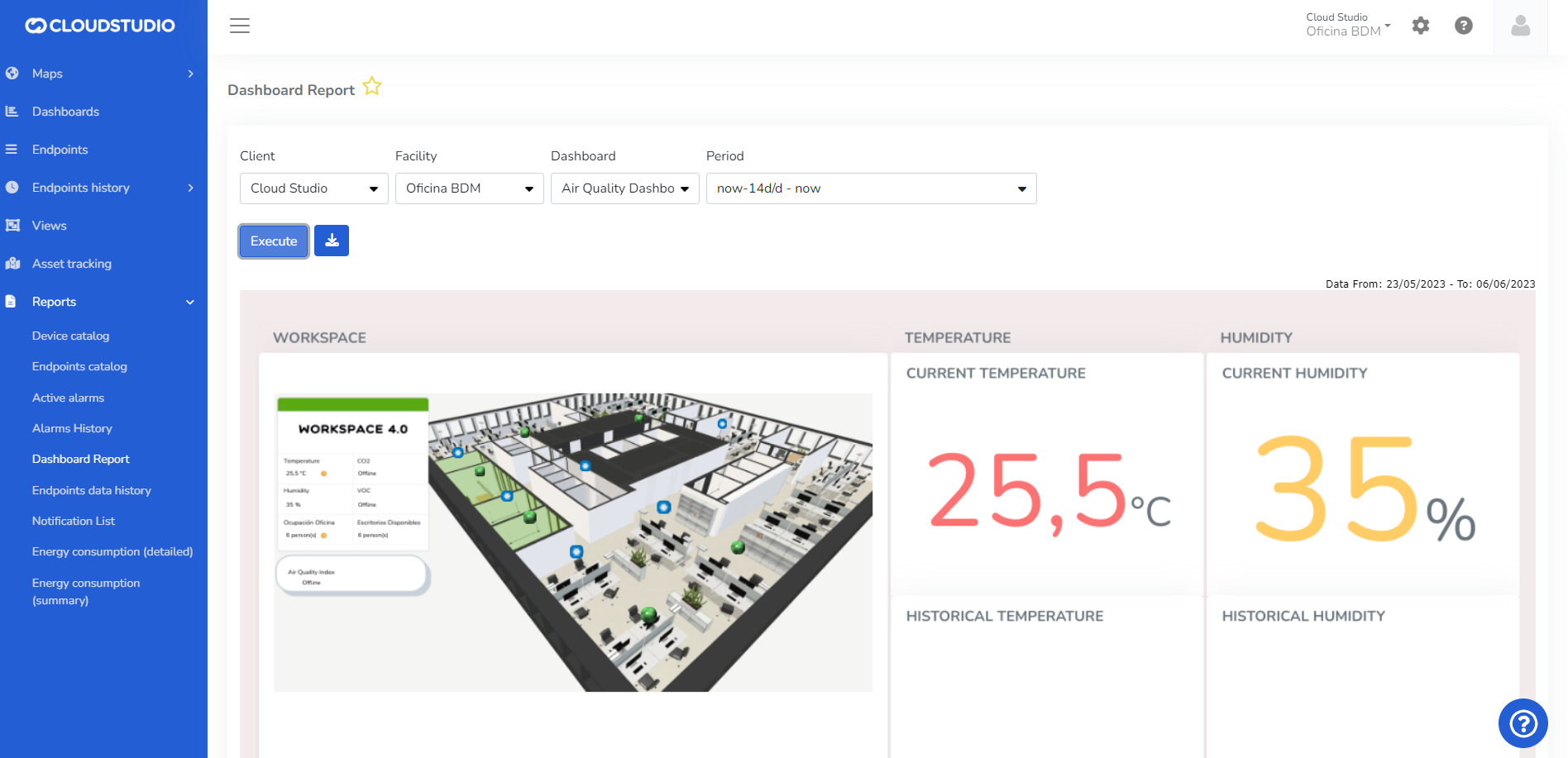Screen dimensions: 1568x758
Task: Open the floating help bubble icon
Action: [x=1523, y=723]
